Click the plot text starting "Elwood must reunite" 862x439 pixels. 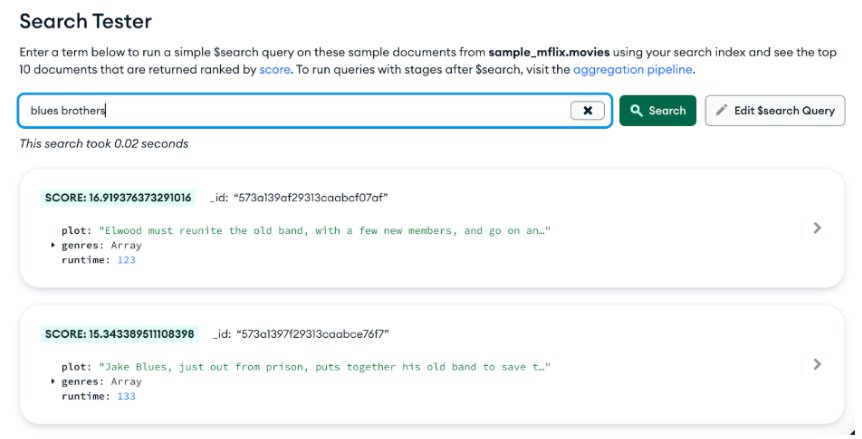tap(324, 231)
